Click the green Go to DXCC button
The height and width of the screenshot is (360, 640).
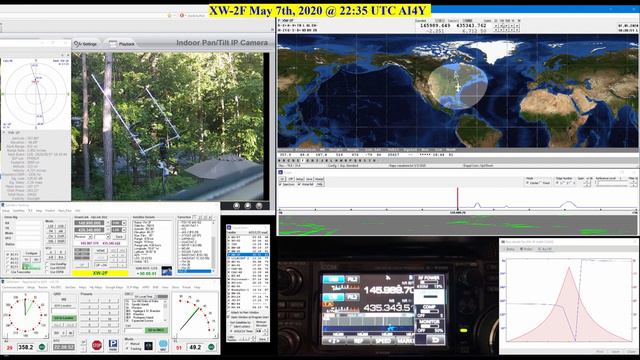click(156, 330)
